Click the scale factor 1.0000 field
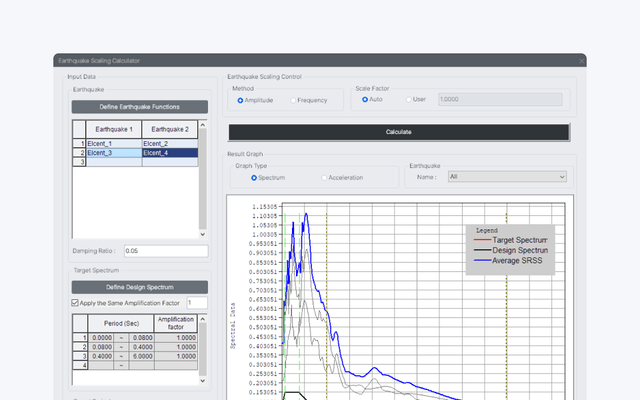 coord(500,99)
